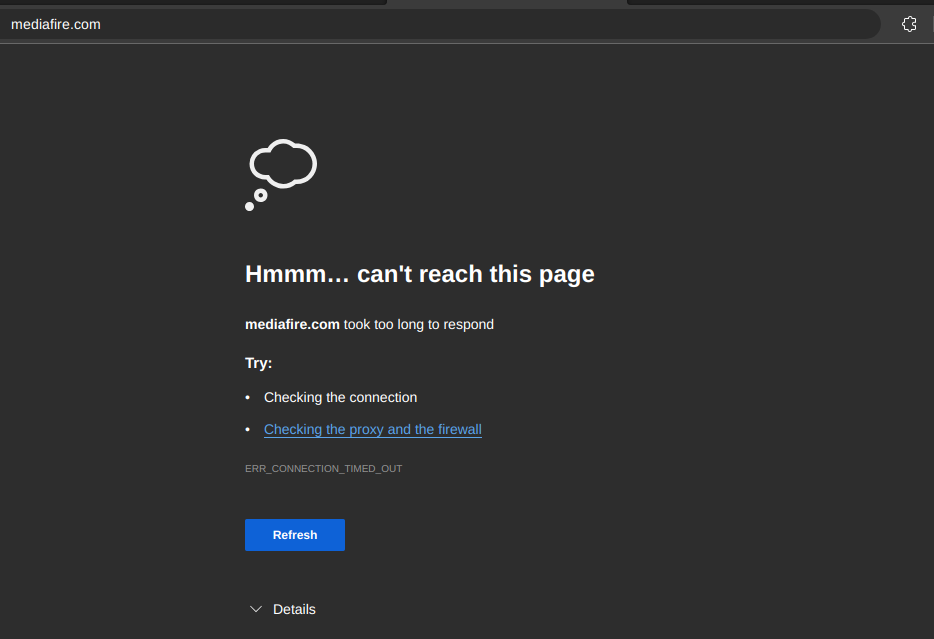
Task: Click the thought cloud error icon
Action: [281, 174]
